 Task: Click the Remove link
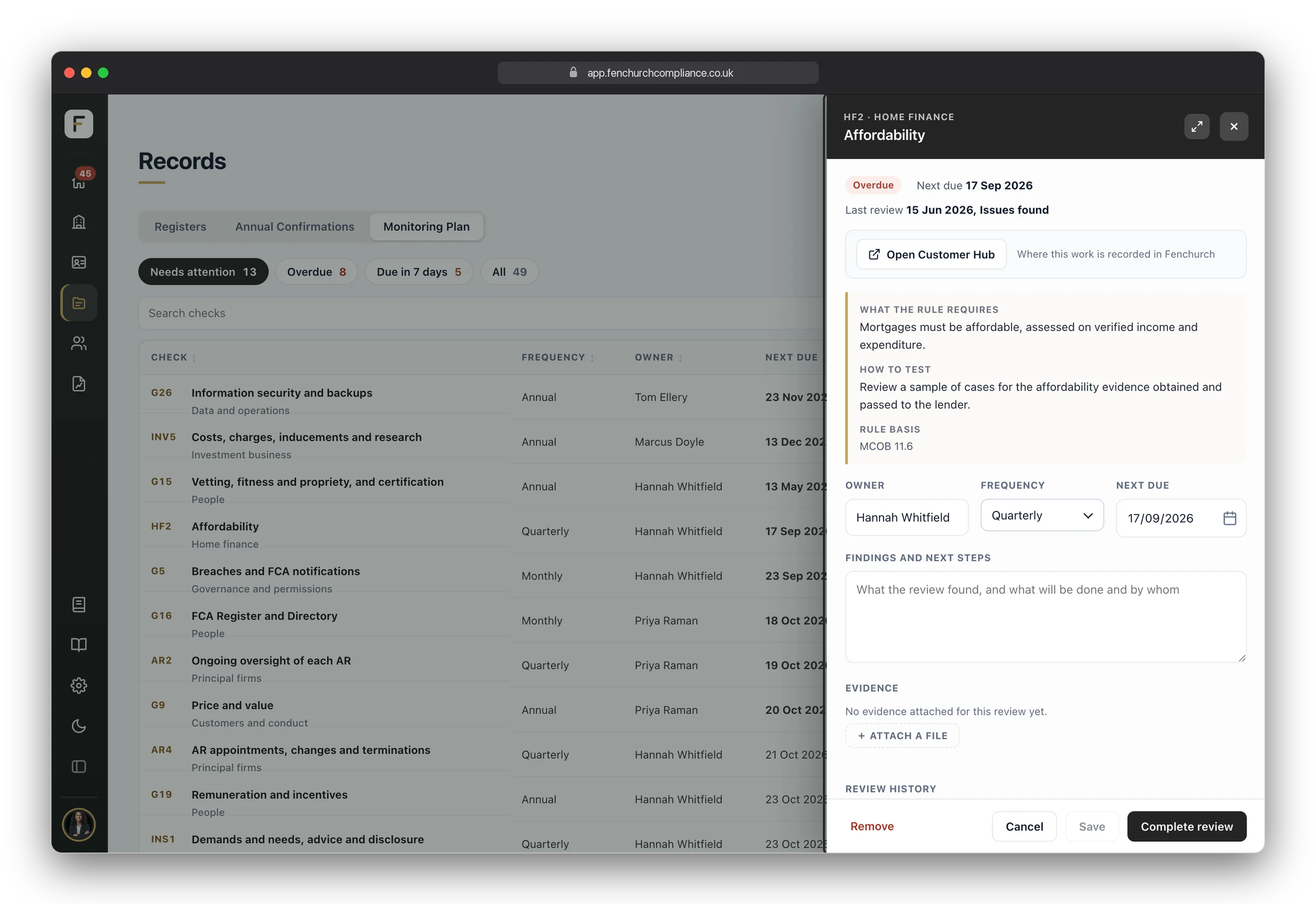pos(872,826)
